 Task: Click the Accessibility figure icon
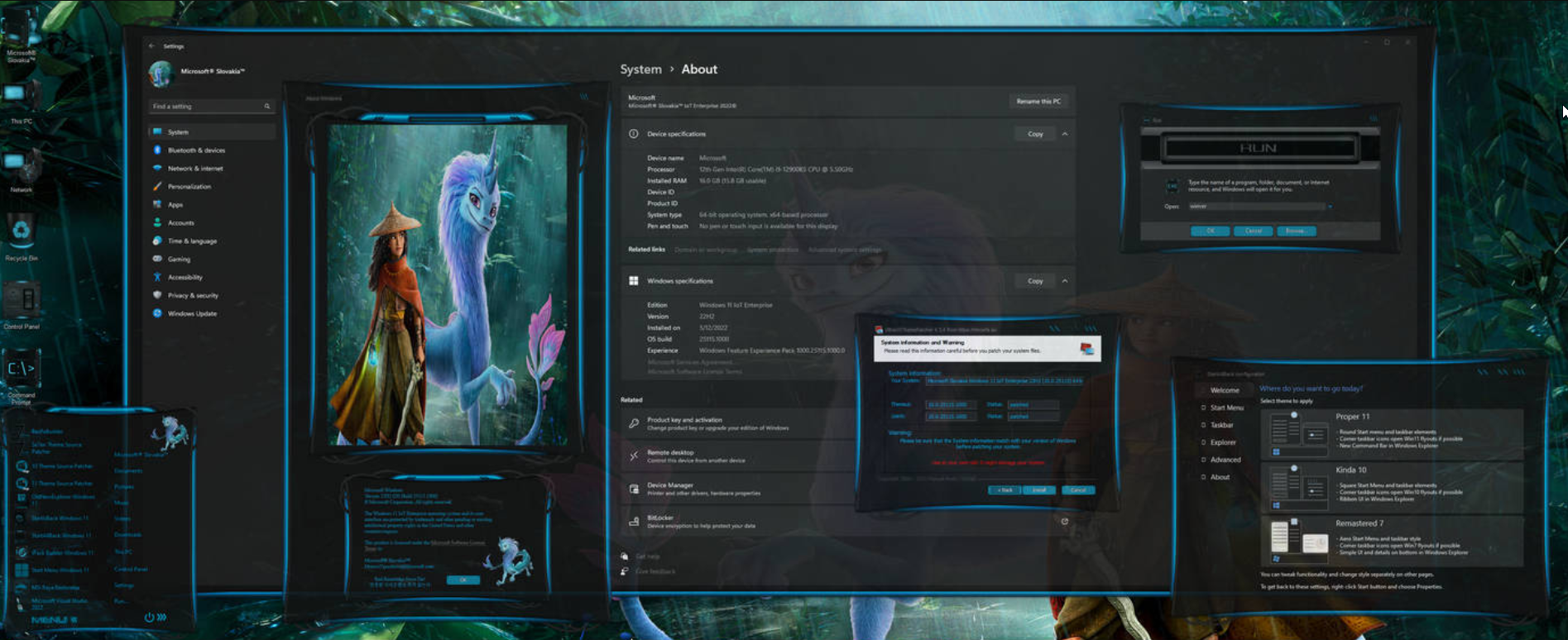point(157,277)
